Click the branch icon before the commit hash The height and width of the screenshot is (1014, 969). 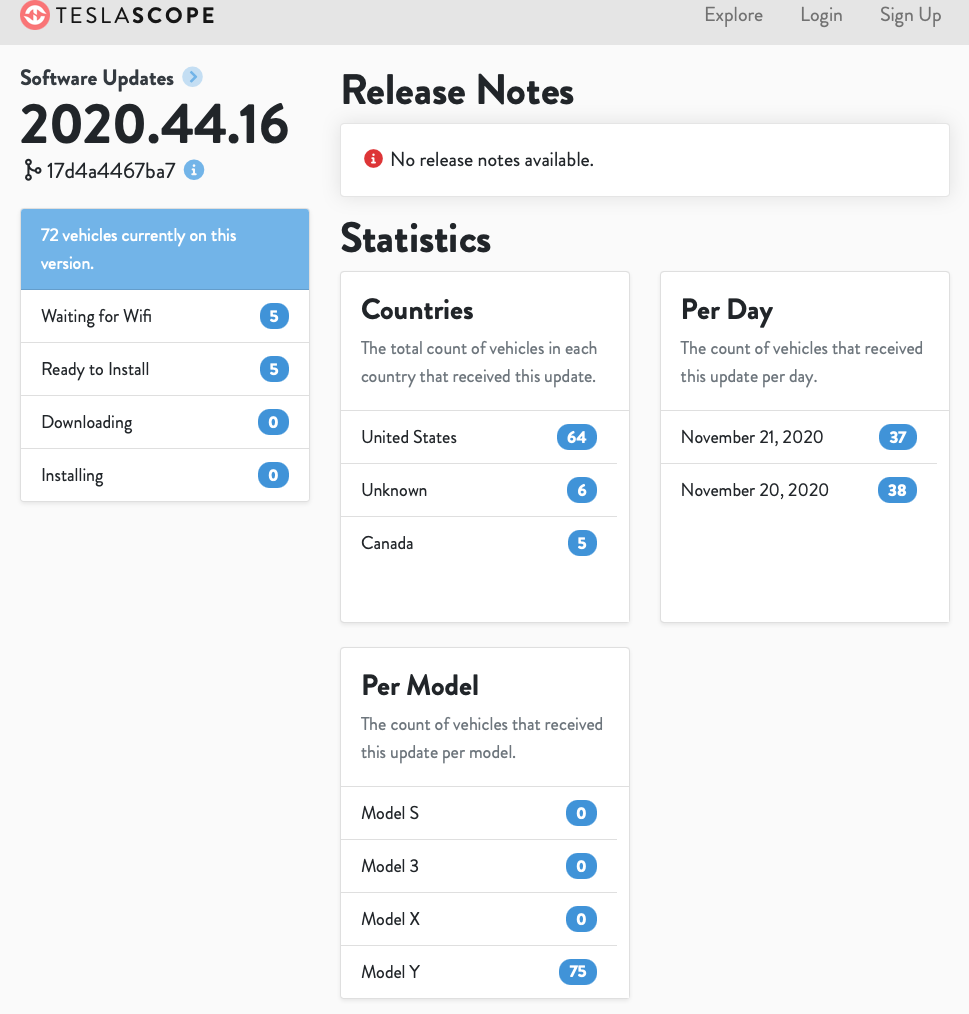(32, 170)
